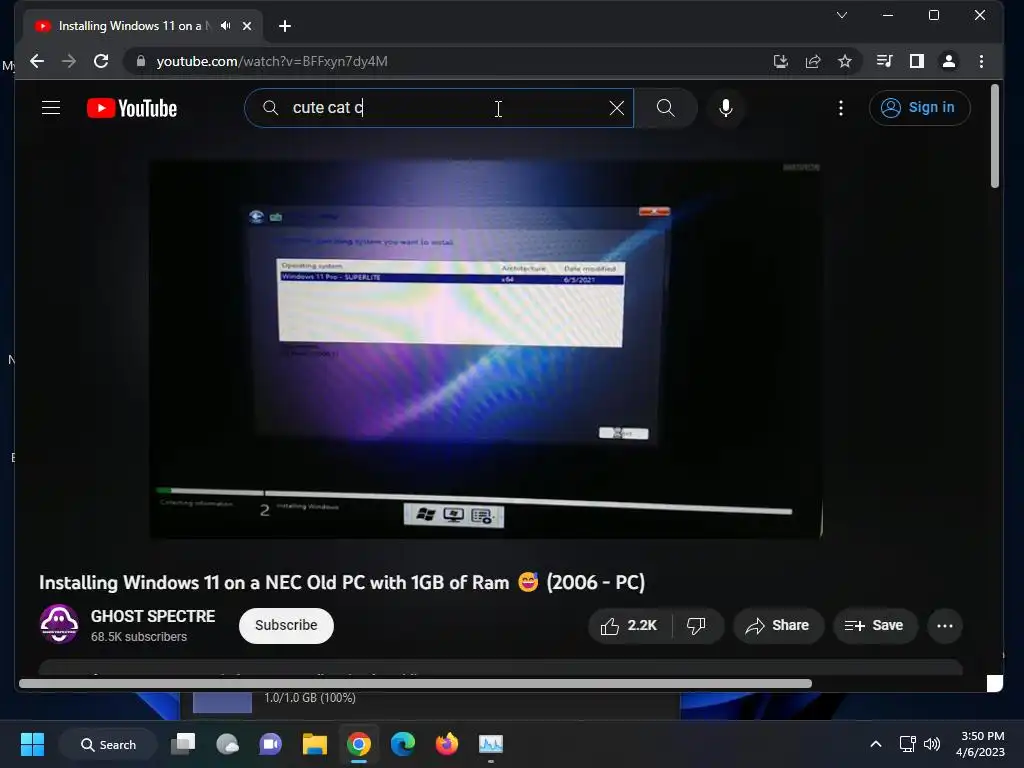Screen dimensions: 1024x768
Task: View site information lock icon
Action: click(140, 61)
